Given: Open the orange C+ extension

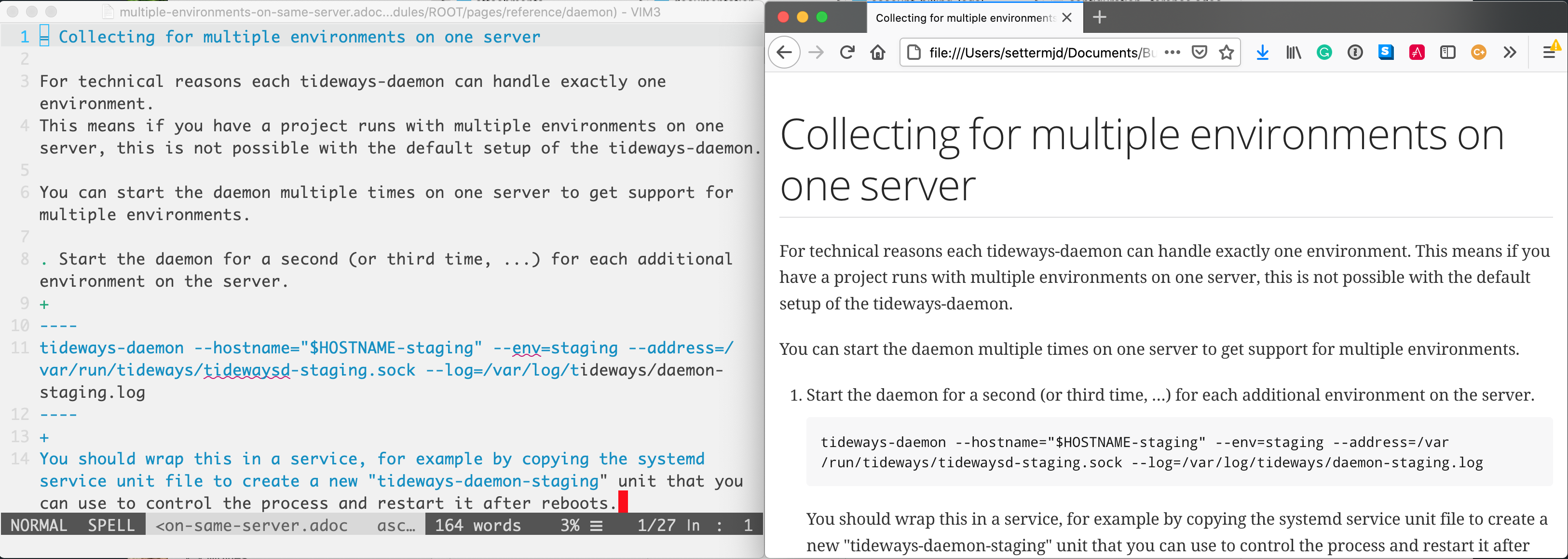Looking at the screenshot, I should pos(1478,52).
